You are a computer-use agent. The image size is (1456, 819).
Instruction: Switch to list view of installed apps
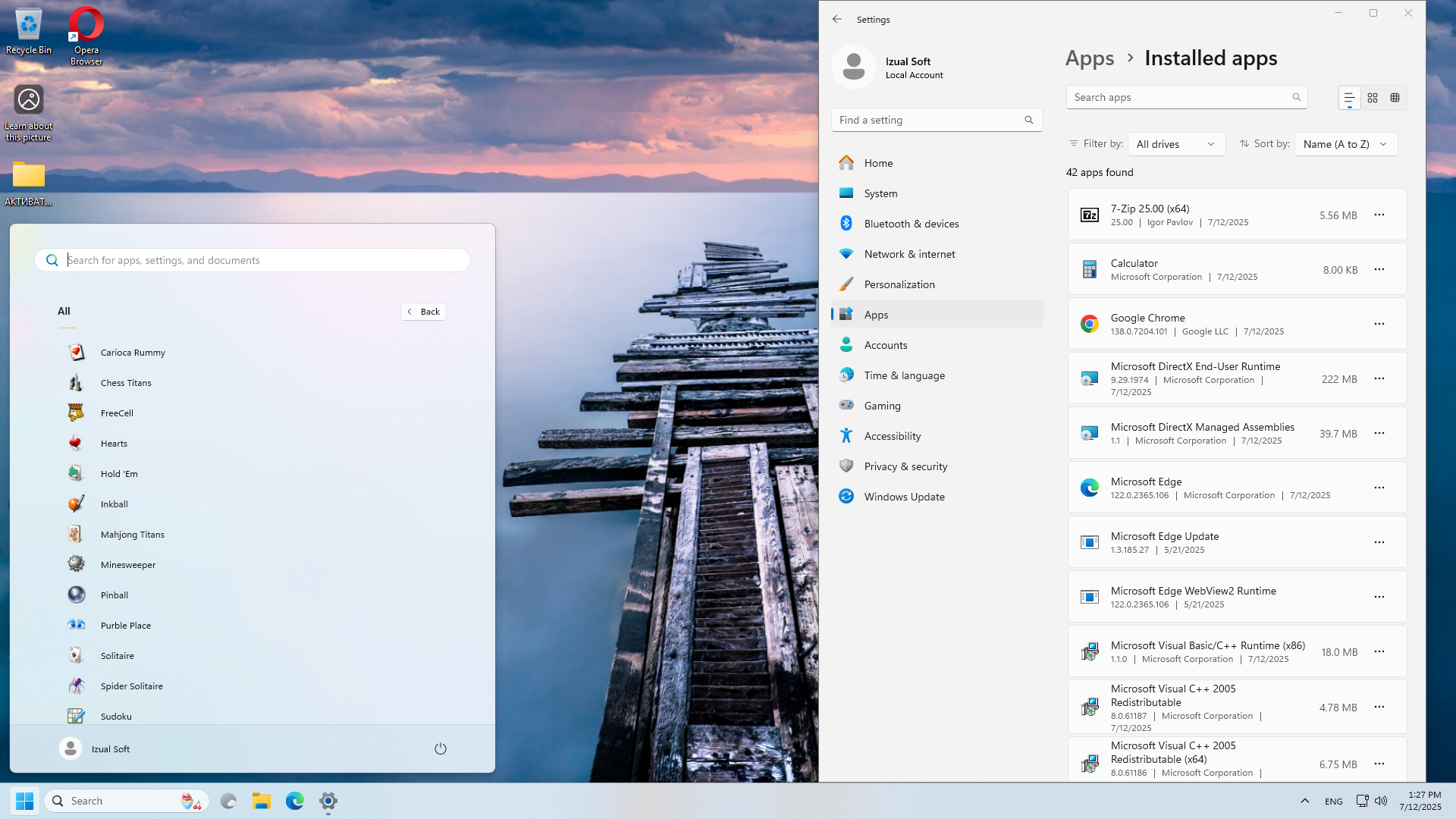coord(1350,98)
